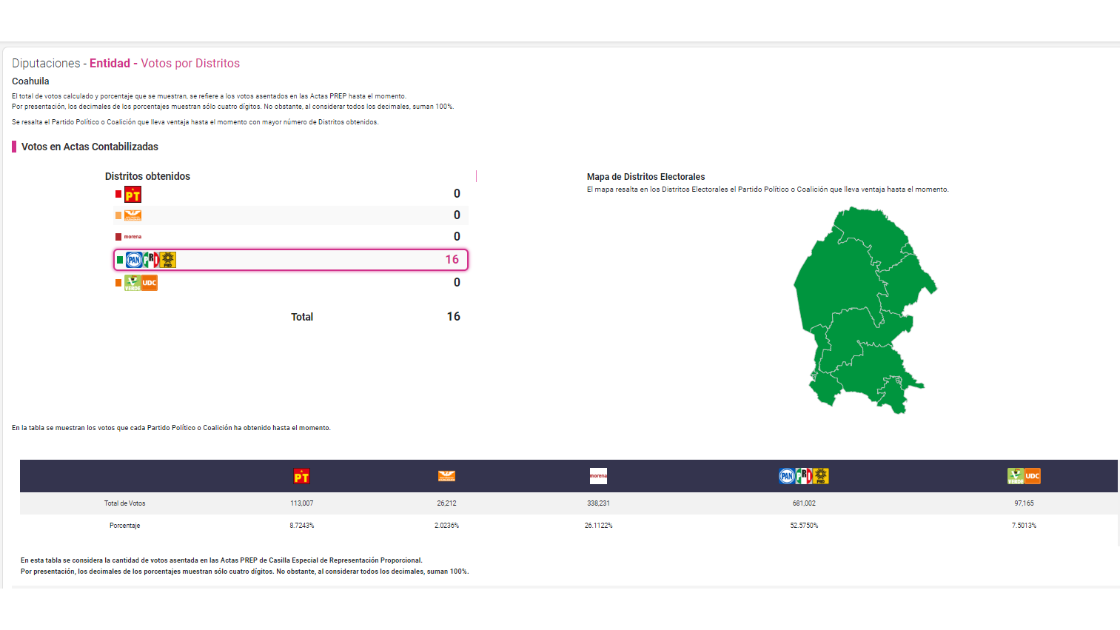Image resolution: width=1120 pixels, height=630 pixels.
Task: Click the Morena logo in districts list
Action: (132, 237)
